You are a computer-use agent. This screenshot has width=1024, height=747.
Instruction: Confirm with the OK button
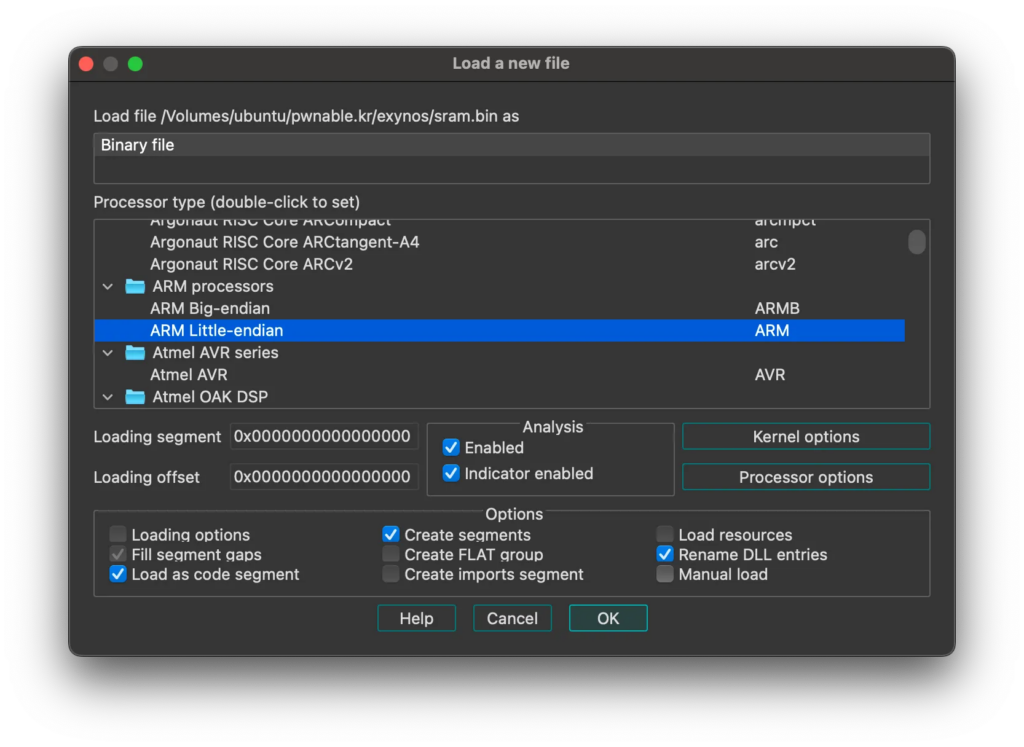[608, 618]
